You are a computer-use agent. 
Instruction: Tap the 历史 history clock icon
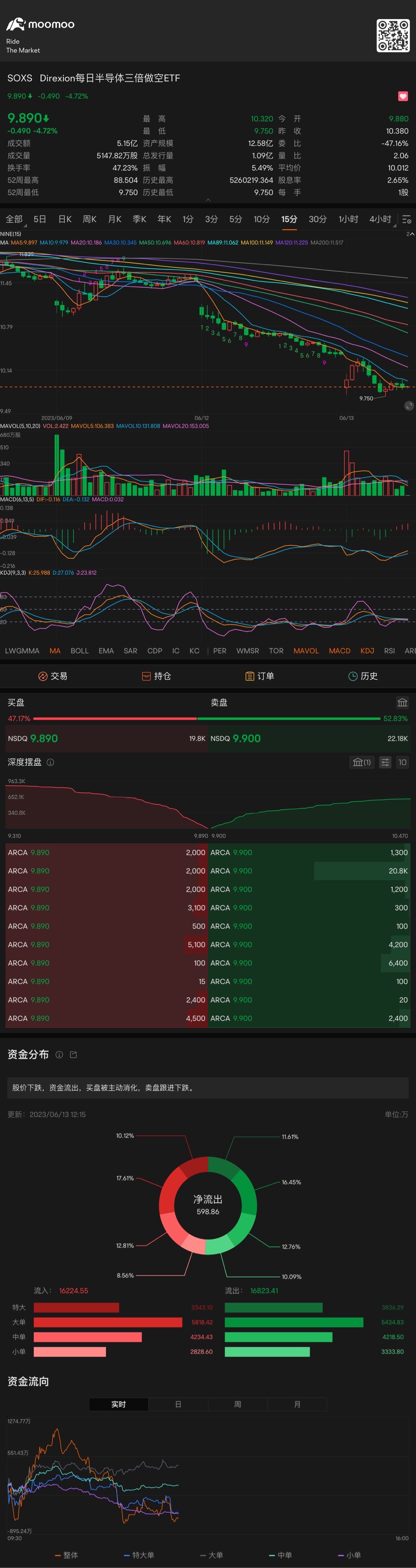pos(353,676)
